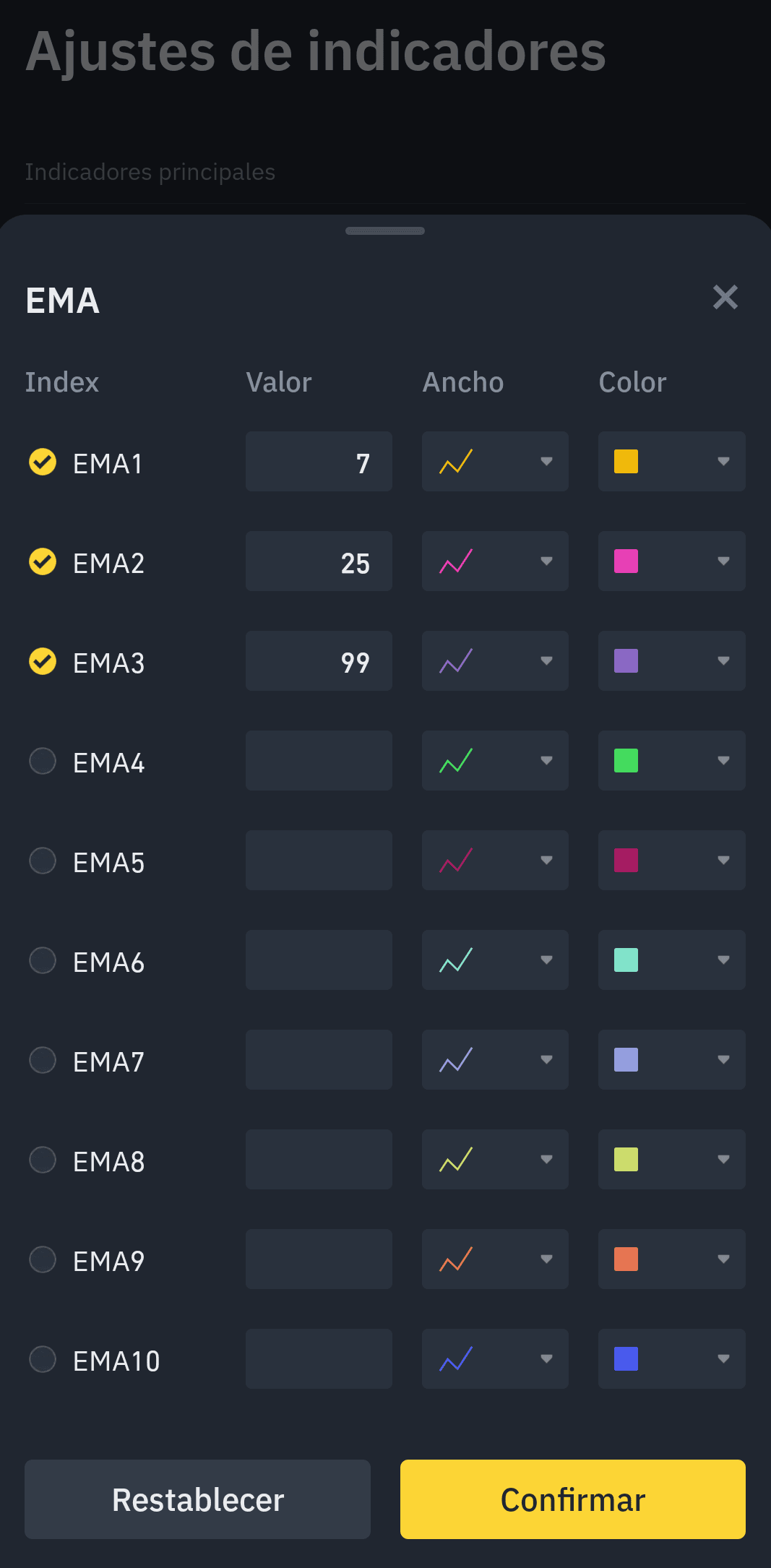Tap the sheet drag handle bar
The height and width of the screenshot is (1568, 771).
(385, 231)
